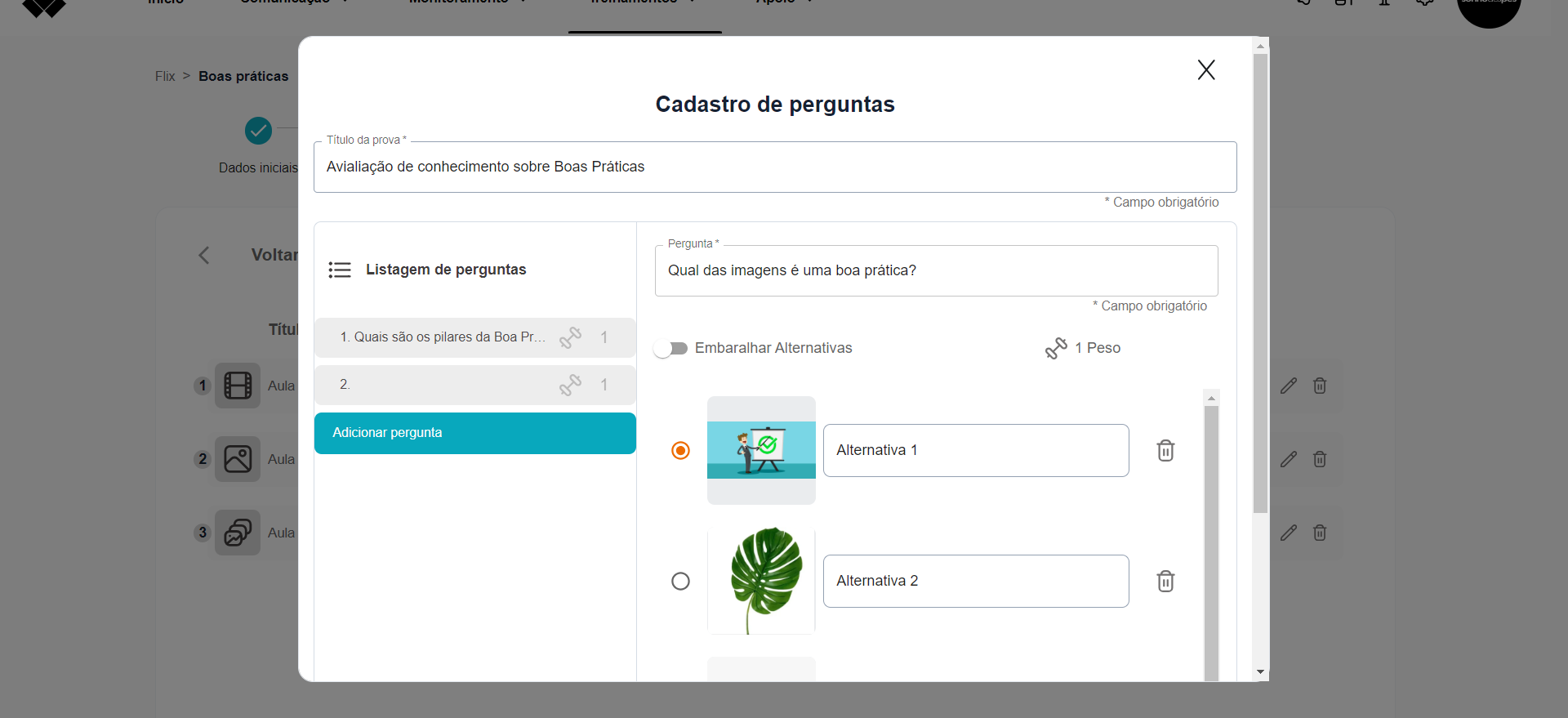Click the Dados iniciais step label
1568x718 pixels.
coord(258,167)
